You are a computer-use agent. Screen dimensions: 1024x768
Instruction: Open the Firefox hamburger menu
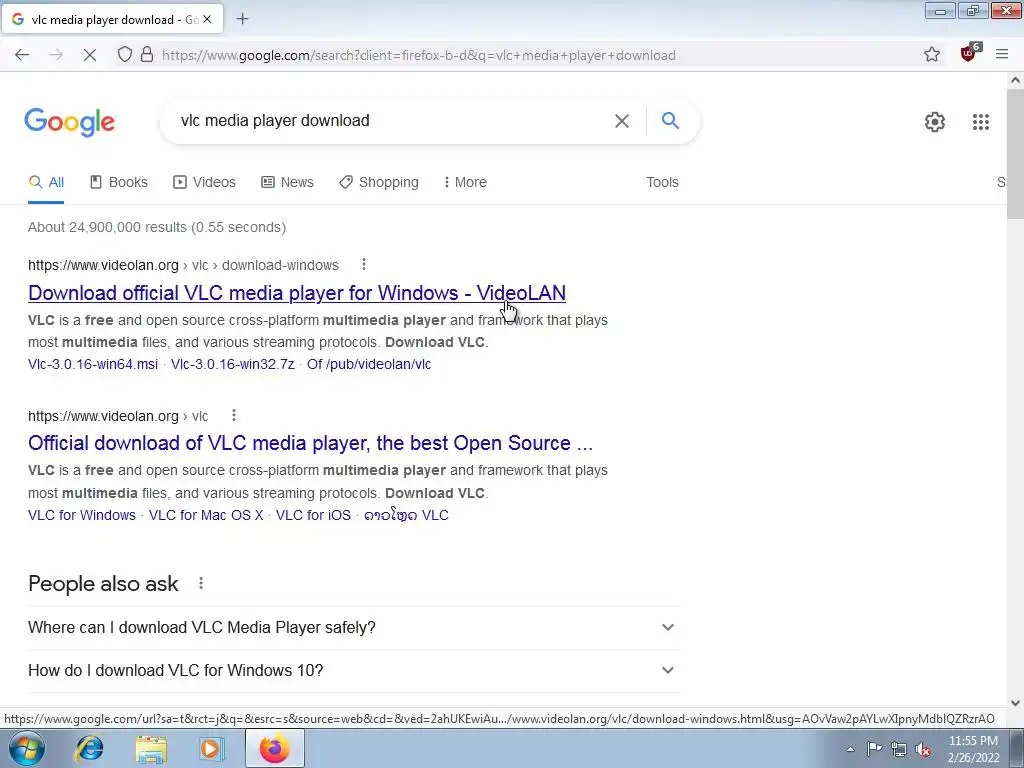pos(1002,55)
